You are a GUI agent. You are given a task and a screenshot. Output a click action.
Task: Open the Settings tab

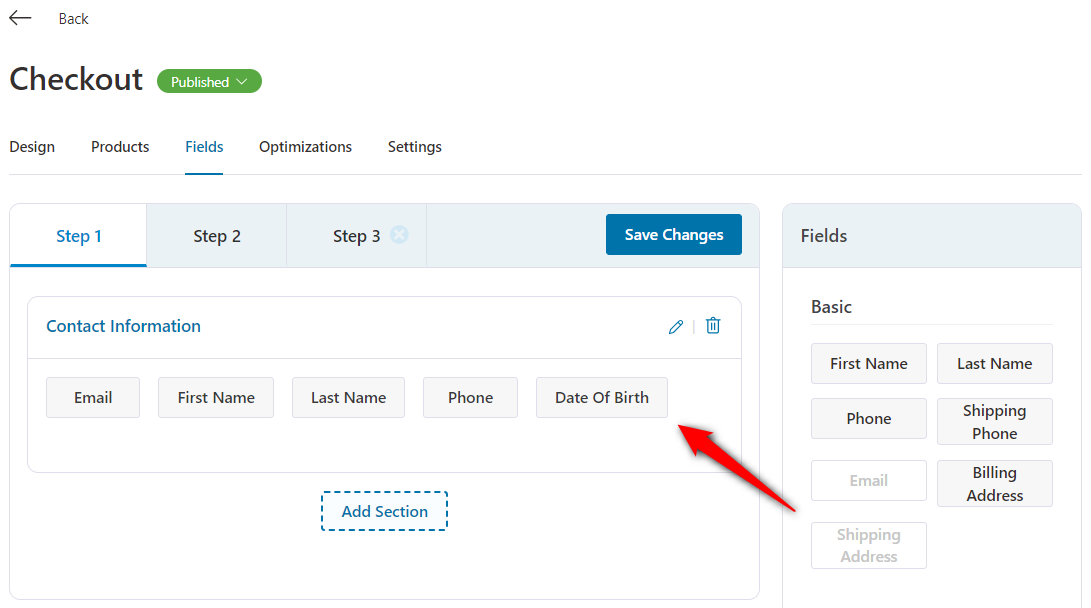coord(415,147)
